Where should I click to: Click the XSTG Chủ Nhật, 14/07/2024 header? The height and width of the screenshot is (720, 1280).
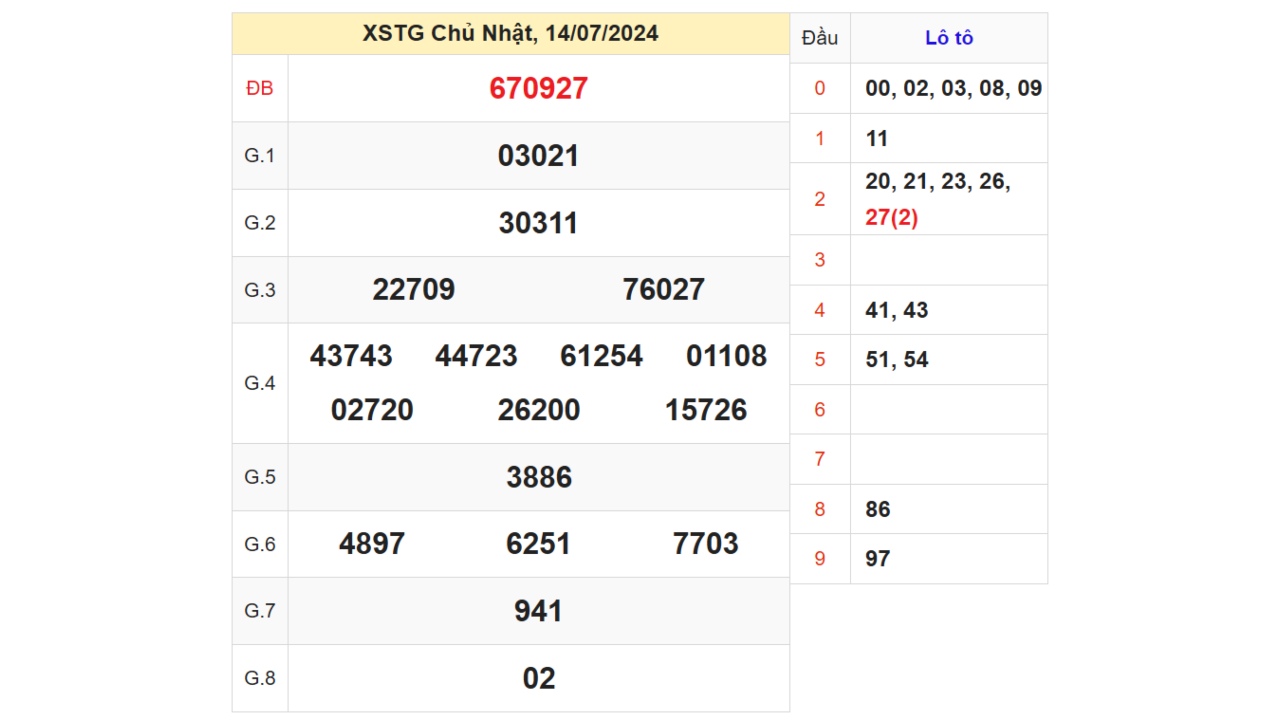click(510, 34)
